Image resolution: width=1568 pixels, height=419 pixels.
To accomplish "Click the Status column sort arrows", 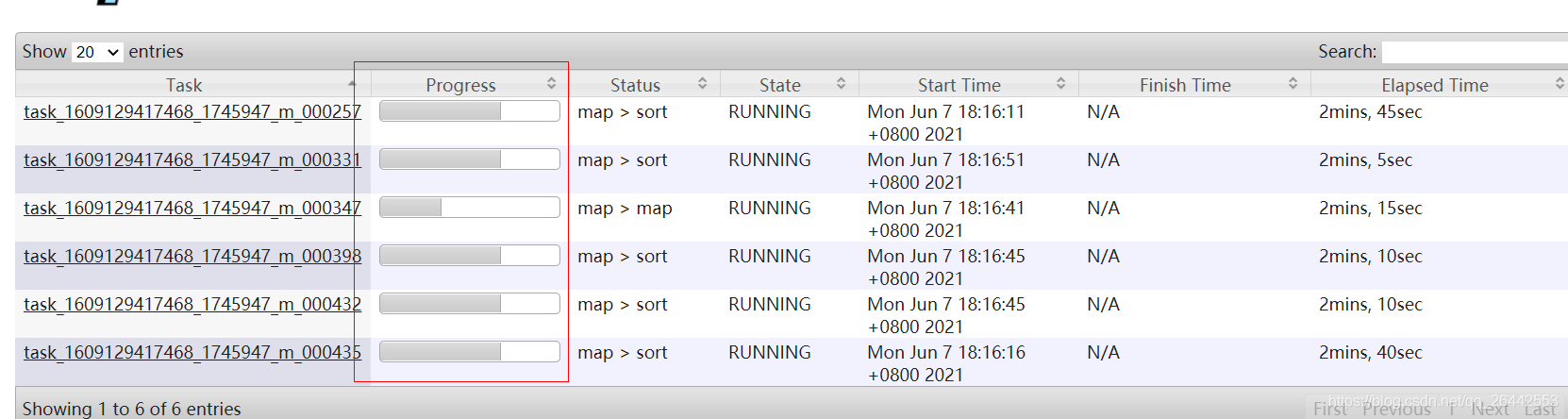I will point(703,84).
